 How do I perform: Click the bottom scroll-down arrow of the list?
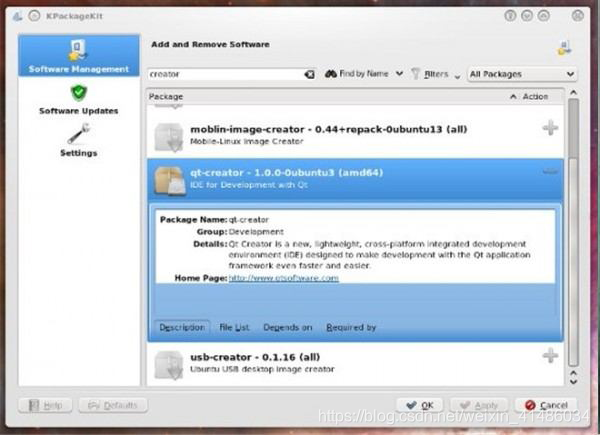pos(573,381)
